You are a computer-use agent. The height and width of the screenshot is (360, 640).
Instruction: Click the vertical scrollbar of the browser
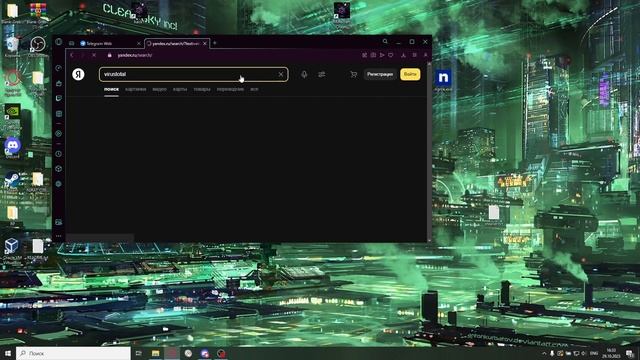pyautogui.click(x=429, y=151)
